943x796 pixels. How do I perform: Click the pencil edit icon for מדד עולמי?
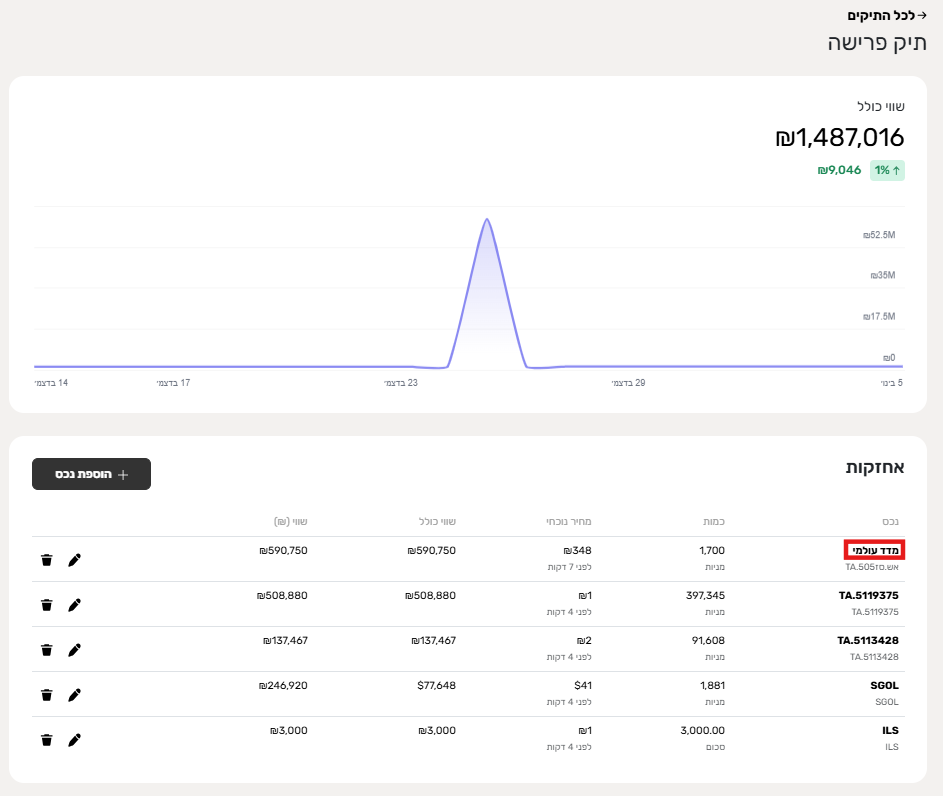[74, 560]
